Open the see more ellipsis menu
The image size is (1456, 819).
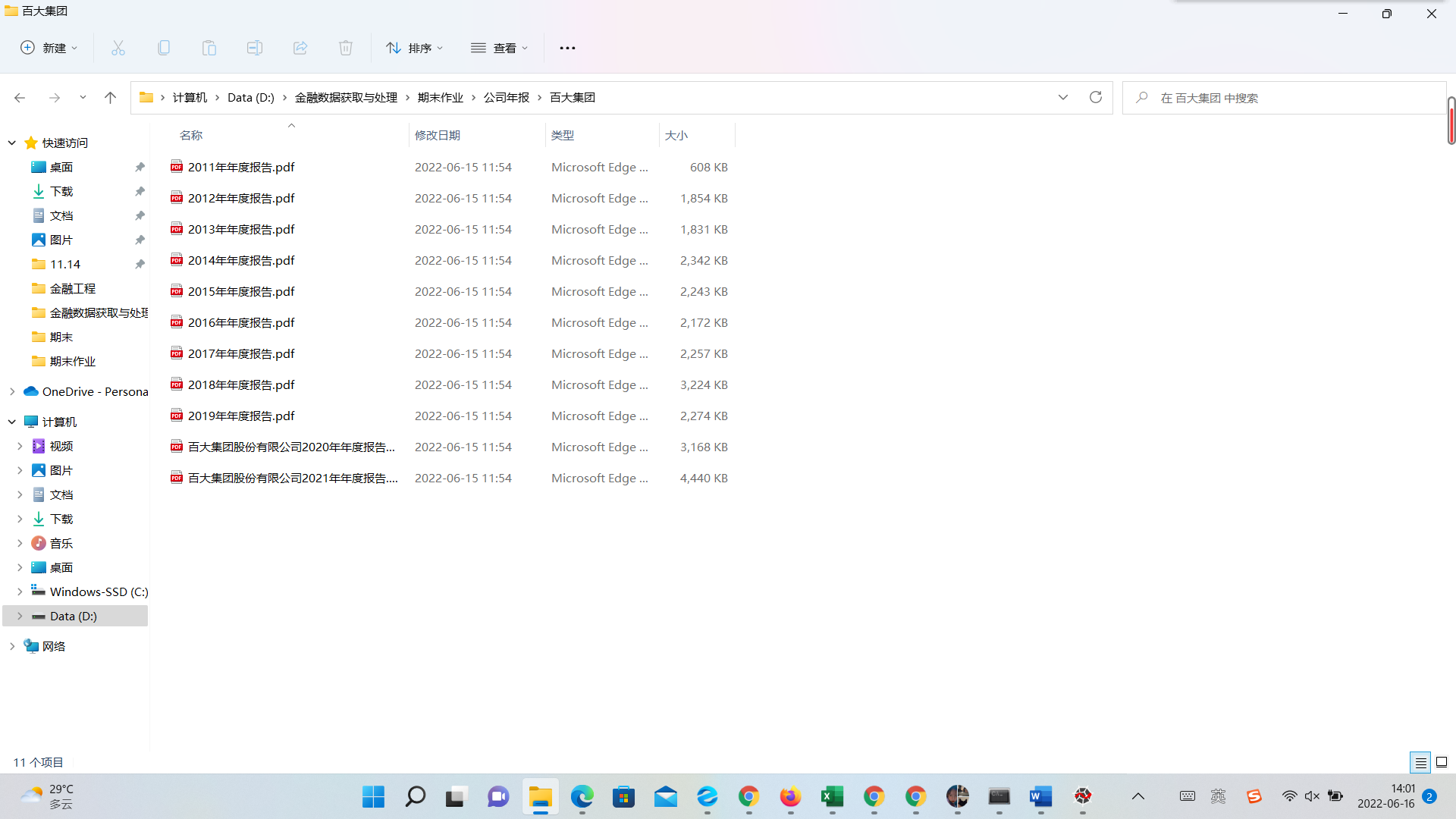click(567, 48)
